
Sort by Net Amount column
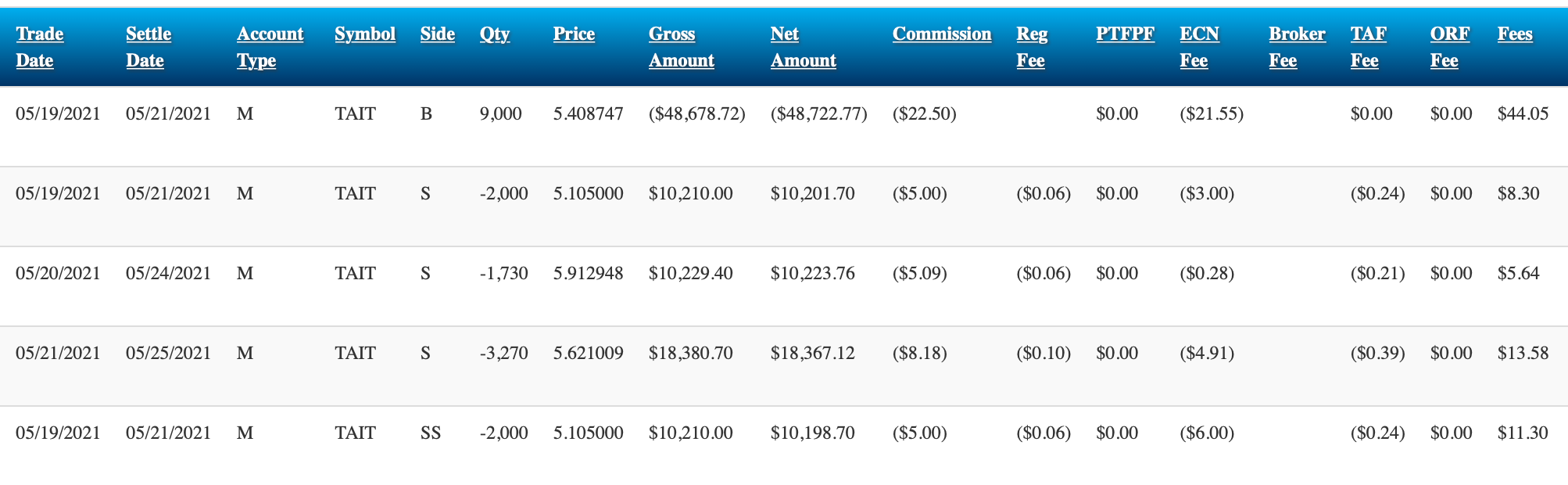(803, 47)
